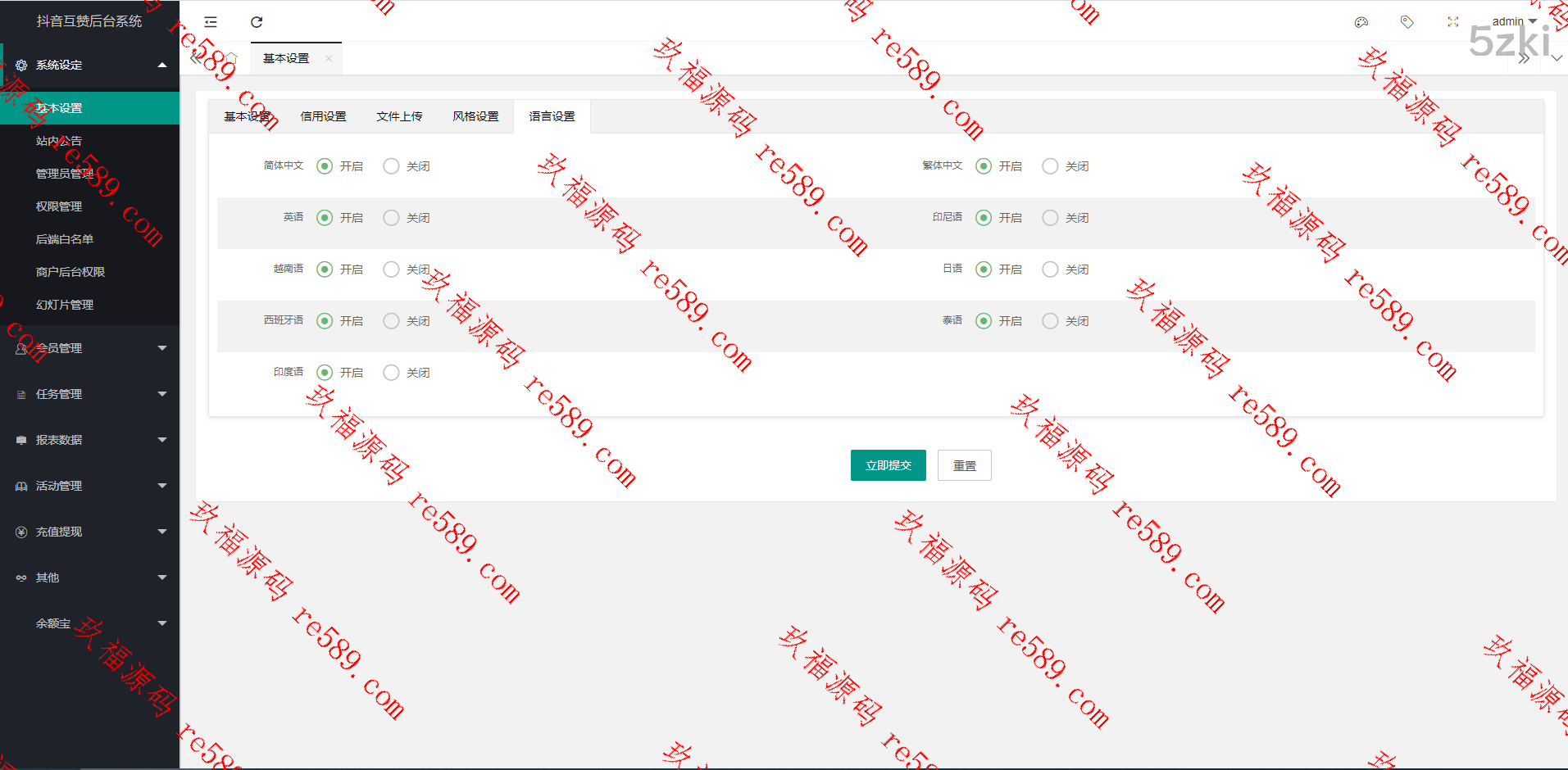Disable 日语 with the 关闭 radio
The width and height of the screenshot is (1568, 770).
coord(1050,269)
